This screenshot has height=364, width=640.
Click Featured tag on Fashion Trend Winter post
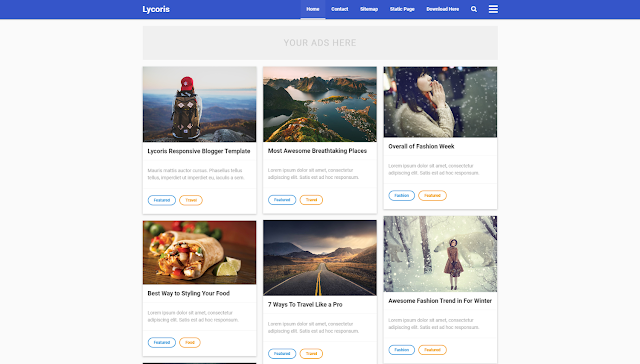432,350
